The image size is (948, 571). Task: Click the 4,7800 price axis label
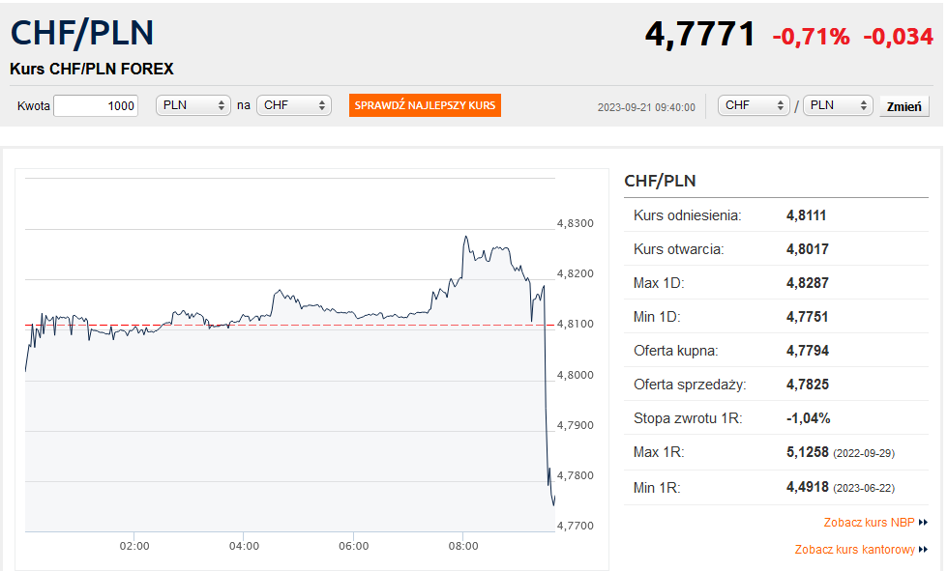coord(575,475)
